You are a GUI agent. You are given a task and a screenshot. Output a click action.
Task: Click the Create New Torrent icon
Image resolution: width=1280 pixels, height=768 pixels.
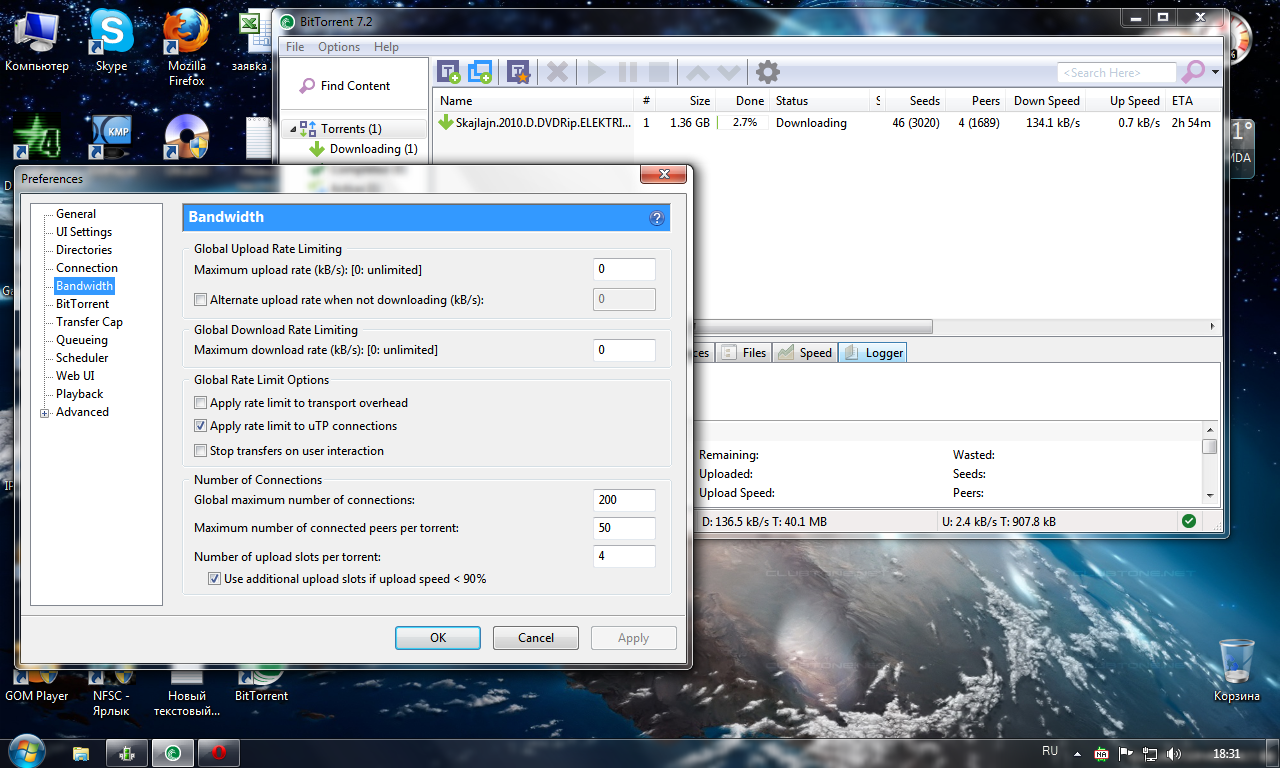pyautogui.click(x=518, y=72)
